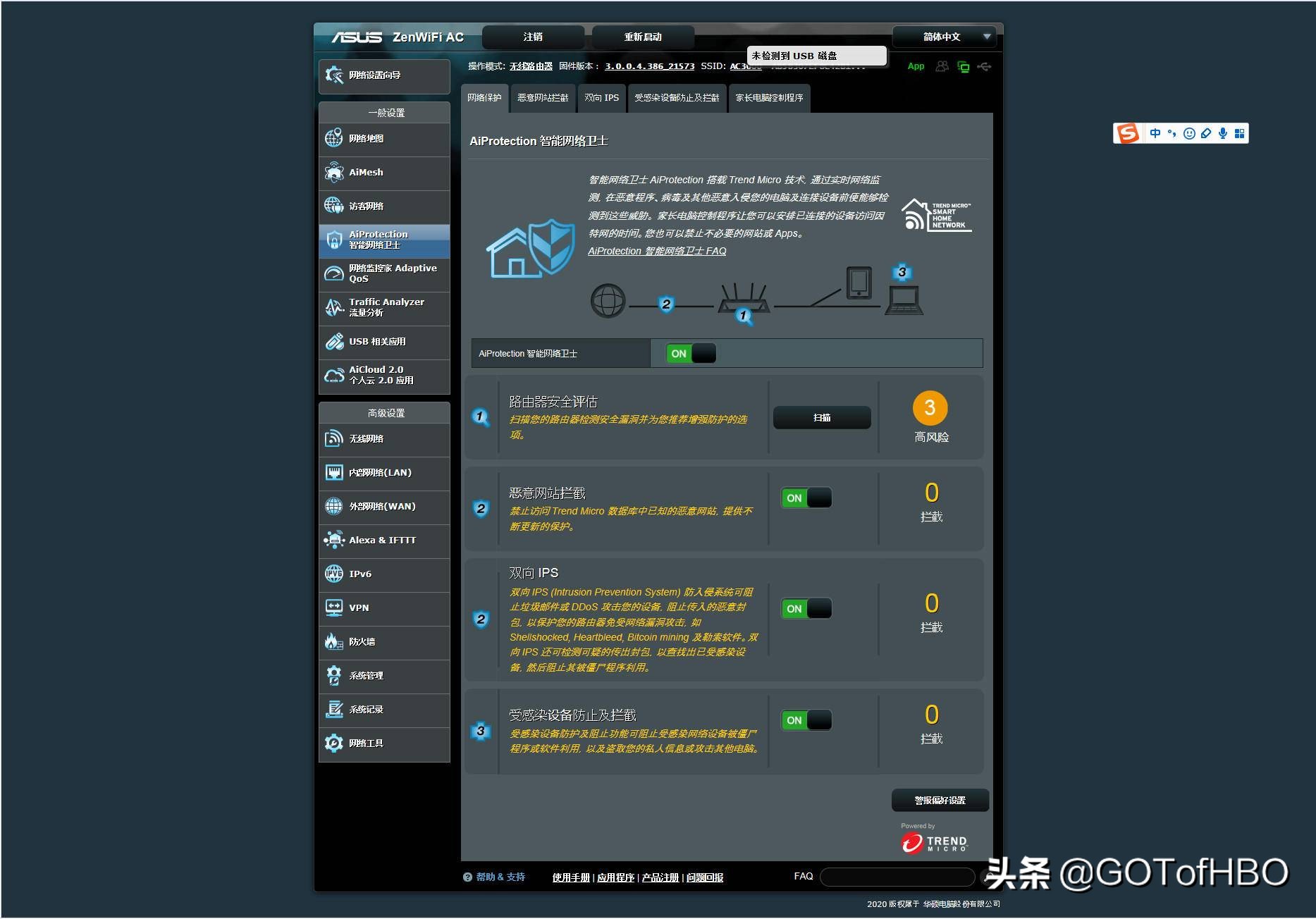The height and width of the screenshot is (919, 1316).
Task: Click 无线路由器 operation mode link
Action: [531, 66]
